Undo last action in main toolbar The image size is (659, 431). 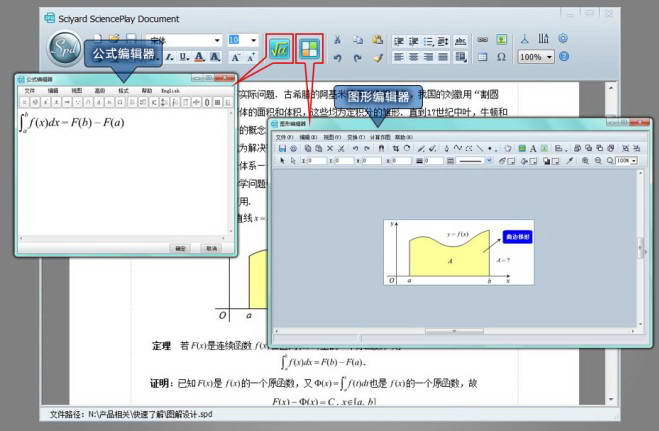[x=337, y=58]
